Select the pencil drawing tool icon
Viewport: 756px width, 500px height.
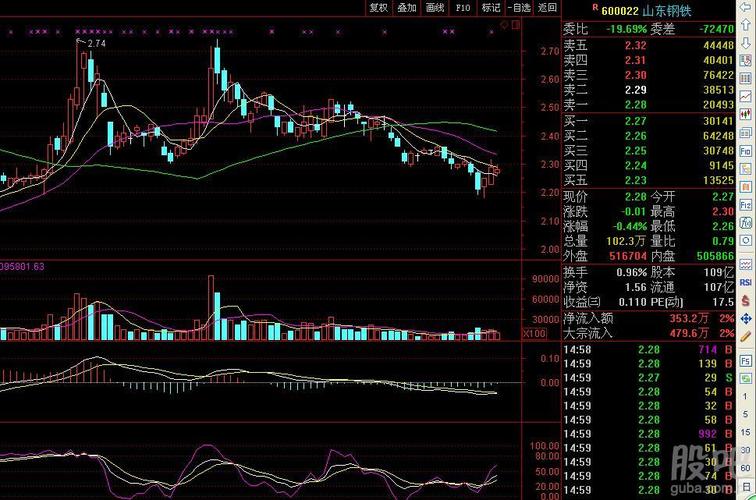[x=745, y=336]
